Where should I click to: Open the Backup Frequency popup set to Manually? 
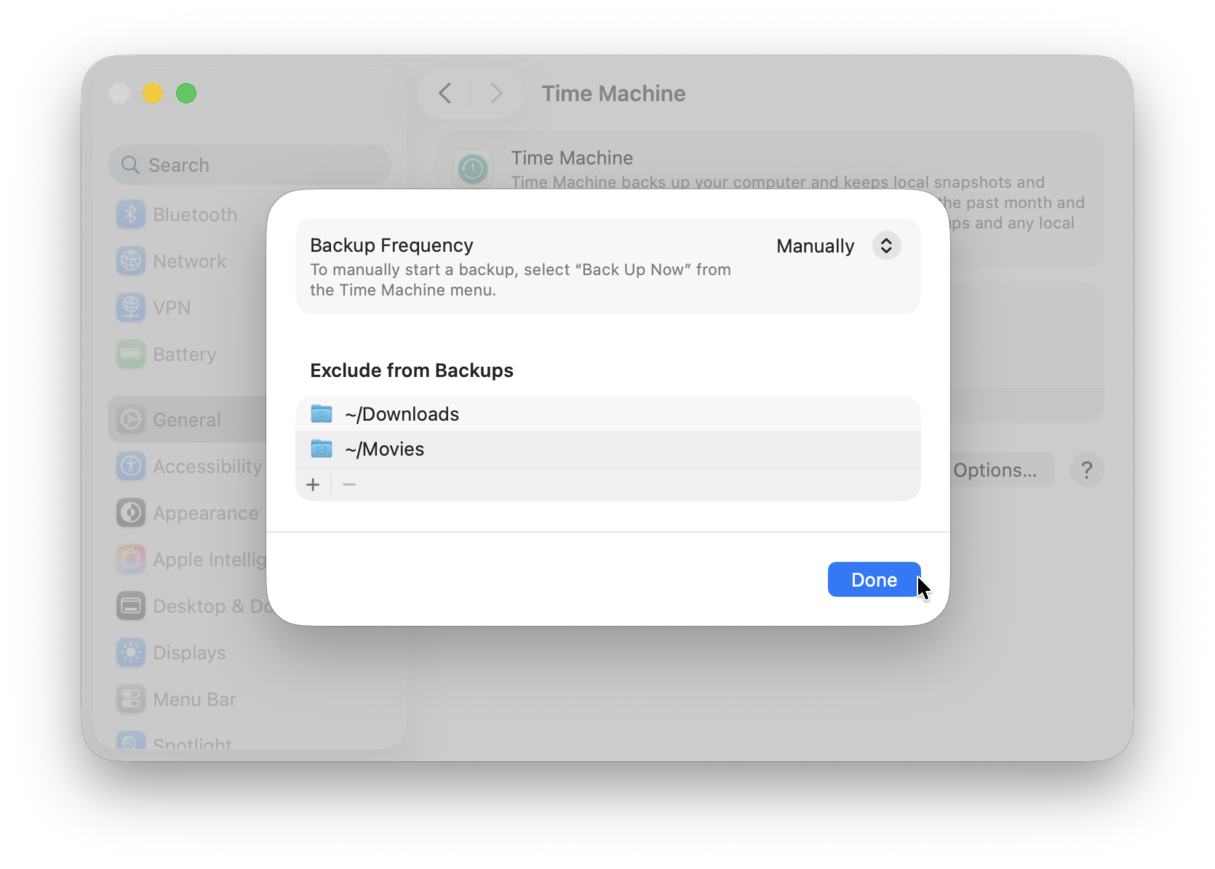click(x=838, y=246)
